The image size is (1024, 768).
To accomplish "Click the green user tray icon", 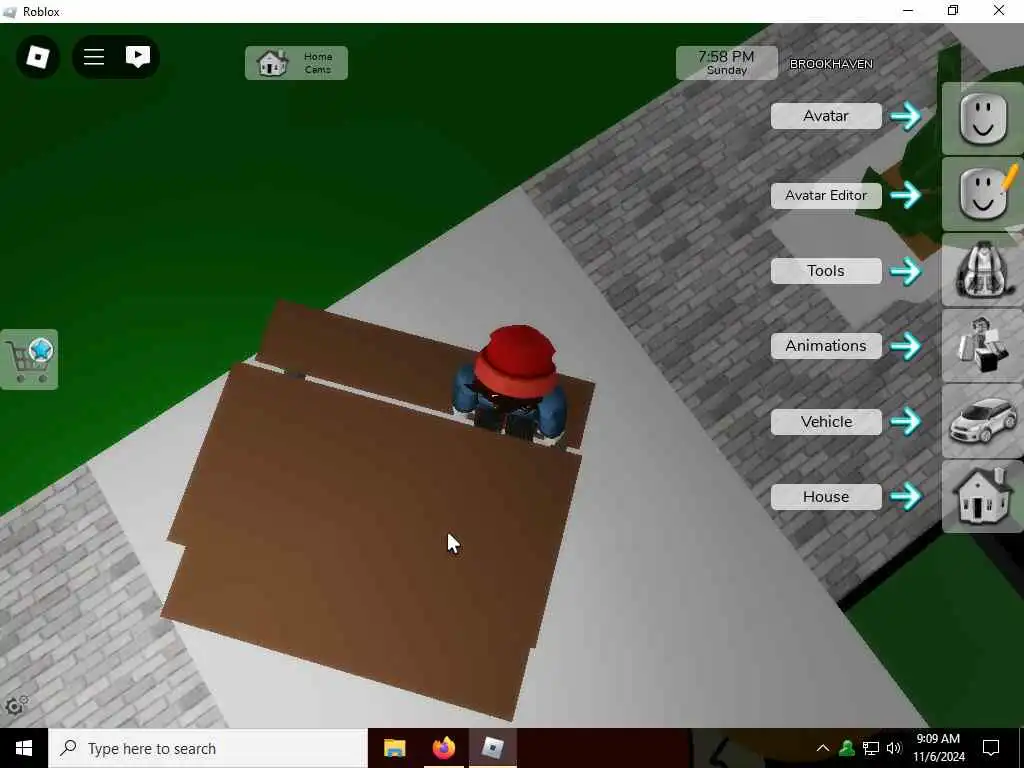I will click(x=847, y=748).
